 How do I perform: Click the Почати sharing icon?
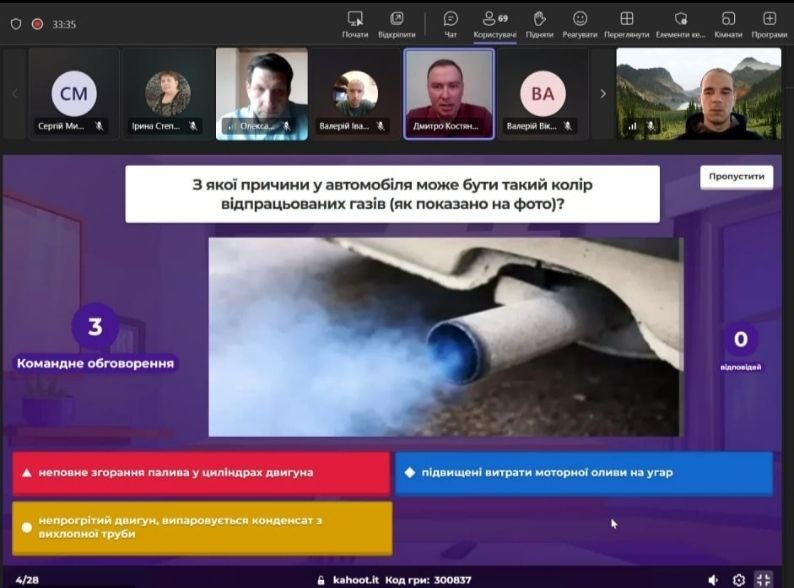(355, 23)
